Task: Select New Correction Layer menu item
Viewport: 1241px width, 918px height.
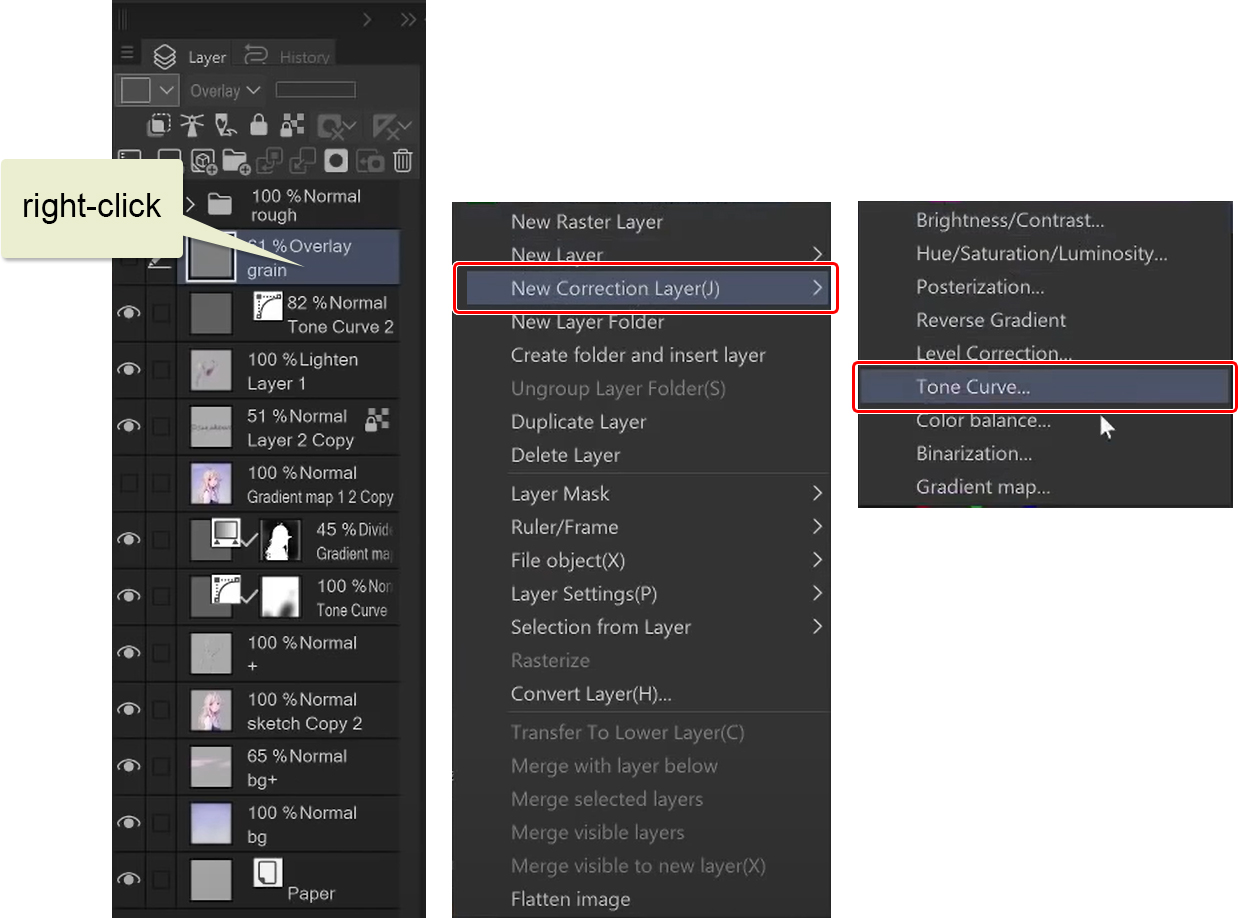Action: (x=644, y=289)
